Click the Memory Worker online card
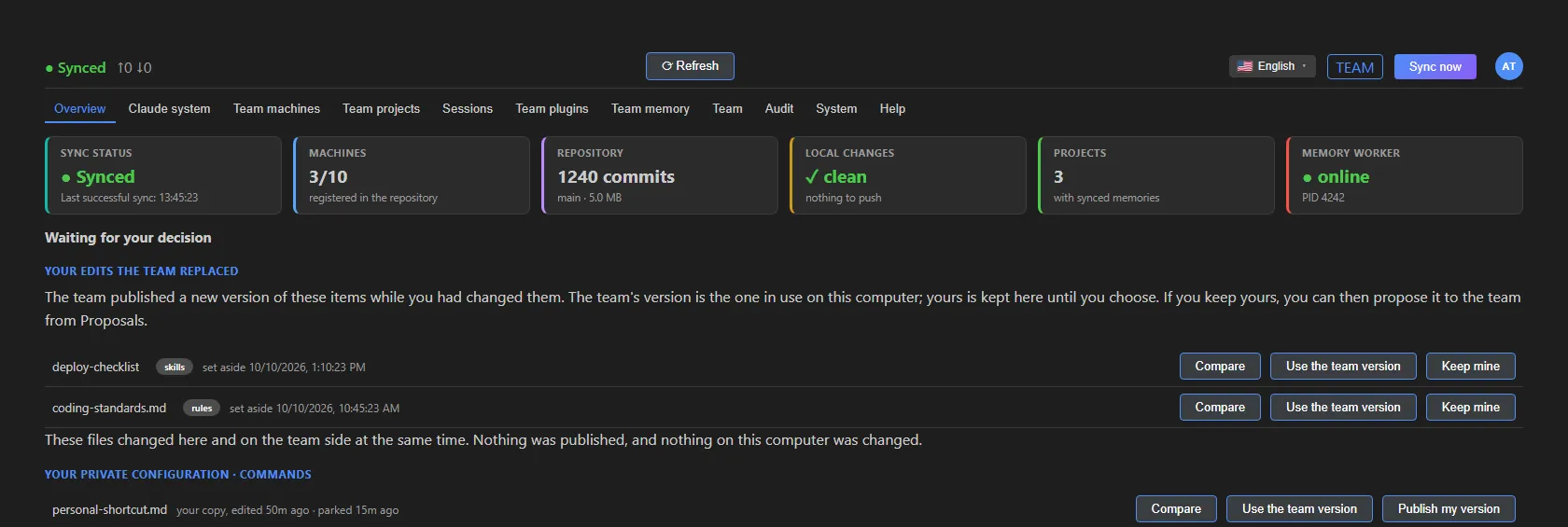The height and width of the screenshot is (527, 1568). [x=1405, y=175]
